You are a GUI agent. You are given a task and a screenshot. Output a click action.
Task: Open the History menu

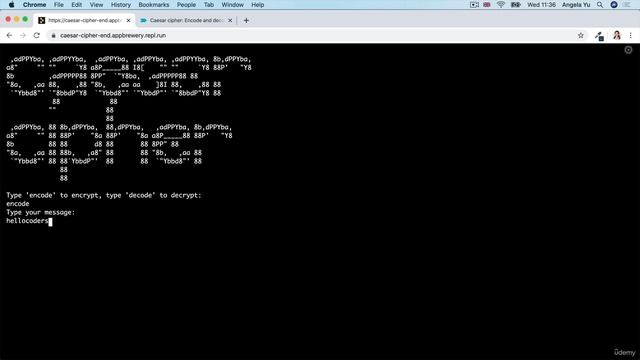tap(121, 5)
